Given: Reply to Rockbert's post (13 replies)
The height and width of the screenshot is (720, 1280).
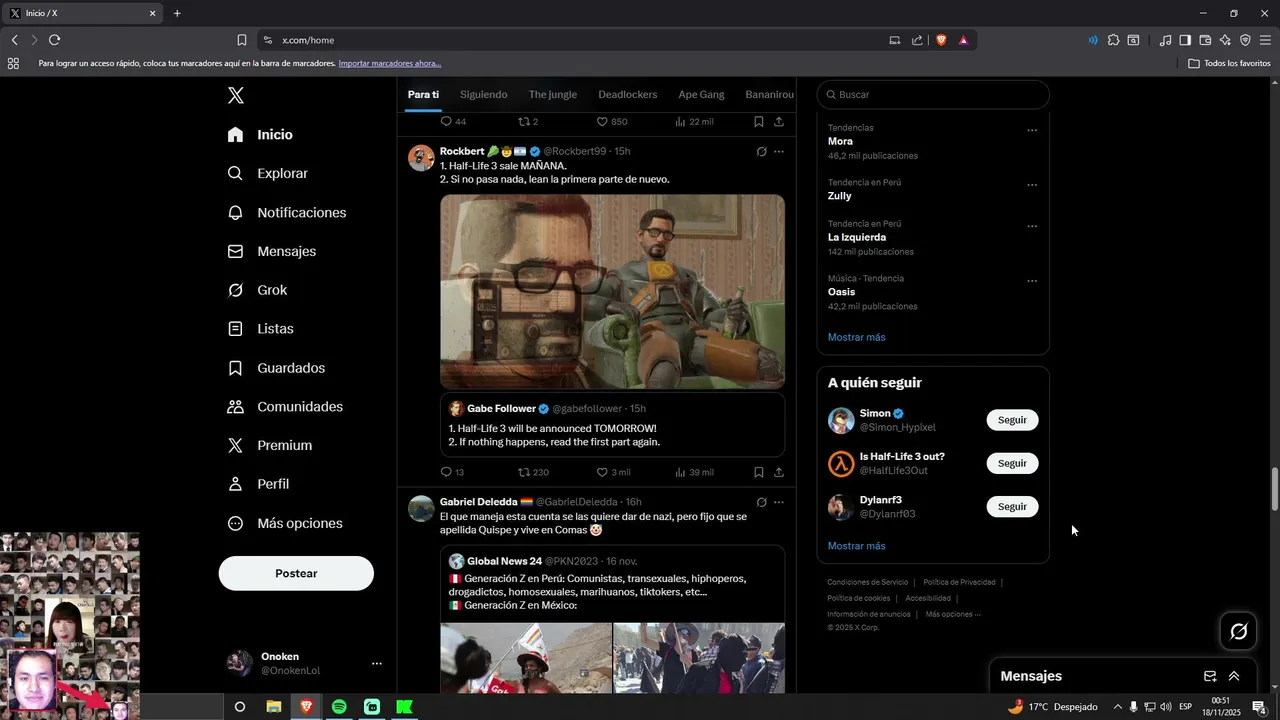Looking at the screenshot, I should click(452, 472).
